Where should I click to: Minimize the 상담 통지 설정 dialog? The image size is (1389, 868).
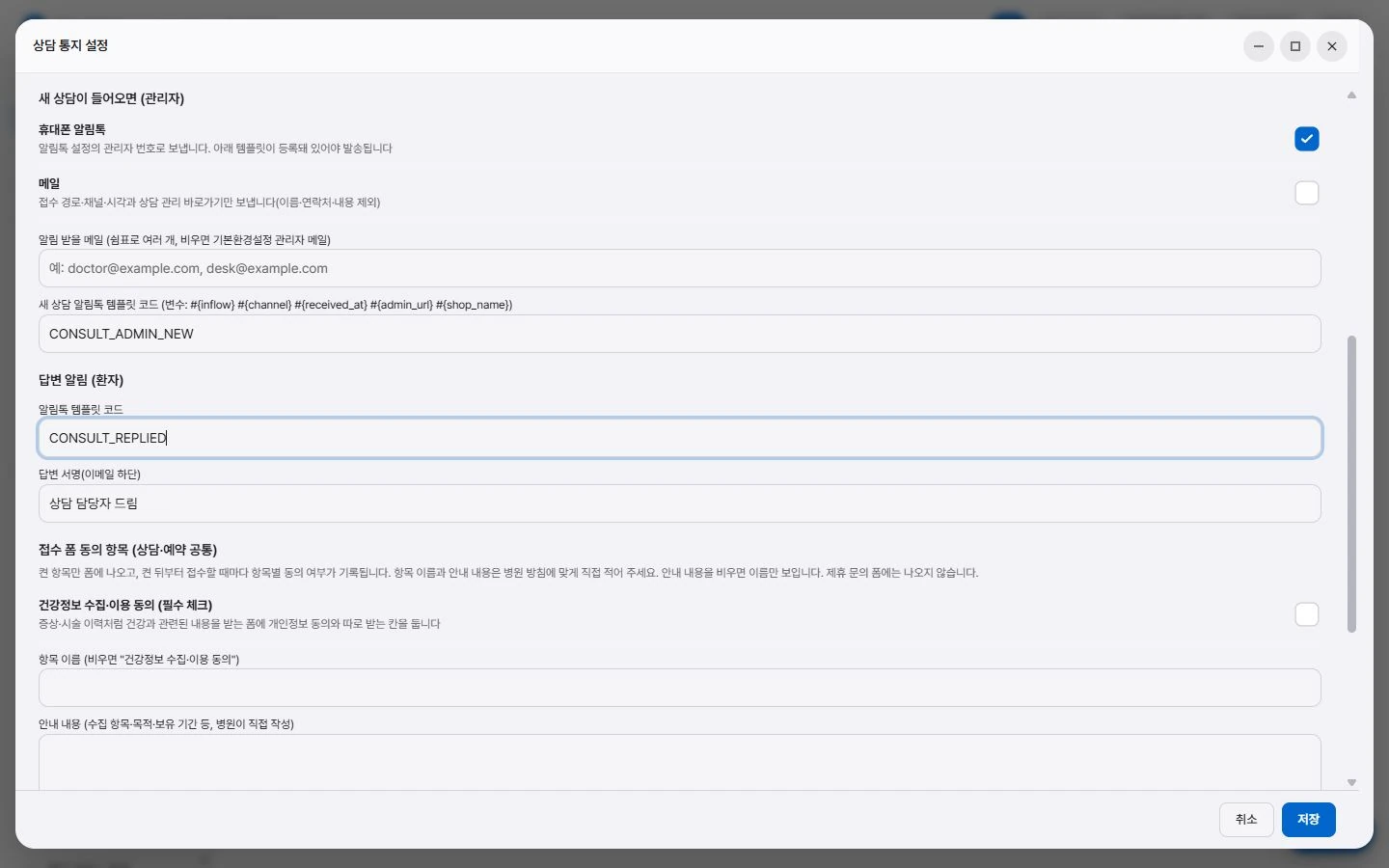[x=1259, y=46]
